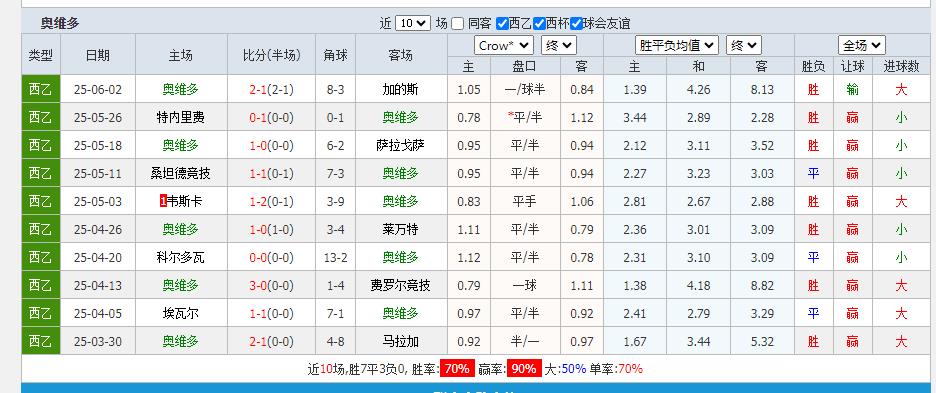This screenshot has width=936, height=393.
Task: Click the 比分(半场) column header
Action: pyautogui.click(x=272, y=55)
